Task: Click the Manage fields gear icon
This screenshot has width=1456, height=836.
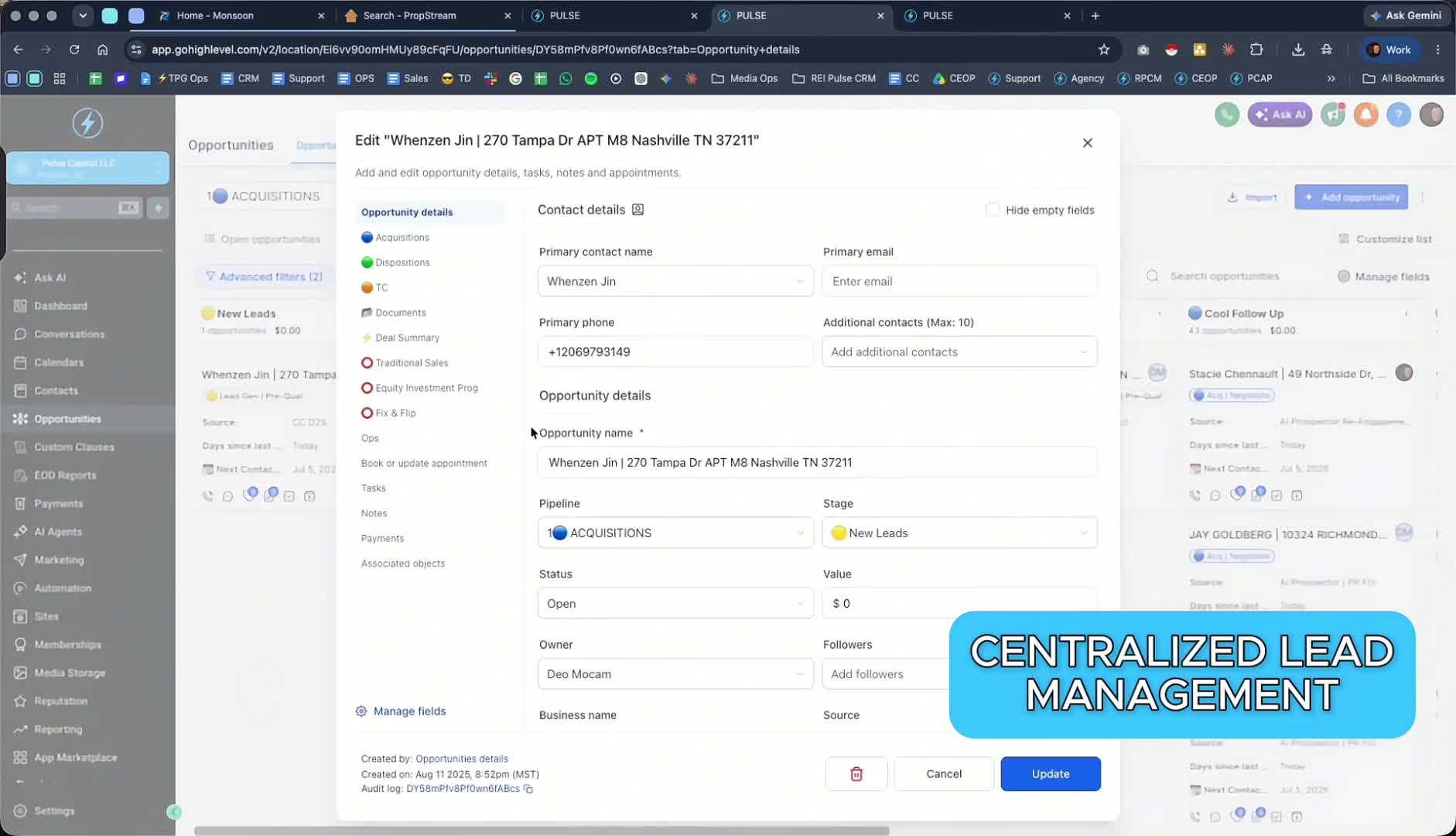Action: [361, 711]
